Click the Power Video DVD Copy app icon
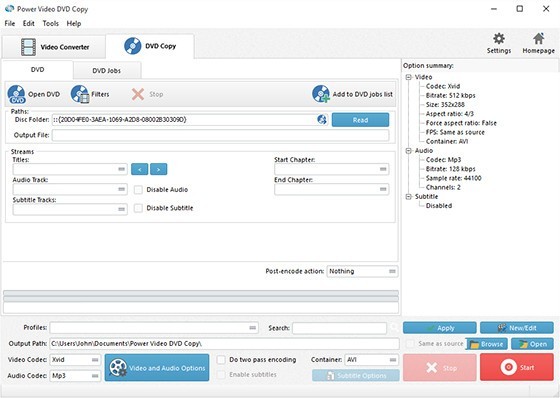The width and height of the screenshot is (560, 398). [x=9, y=9]
